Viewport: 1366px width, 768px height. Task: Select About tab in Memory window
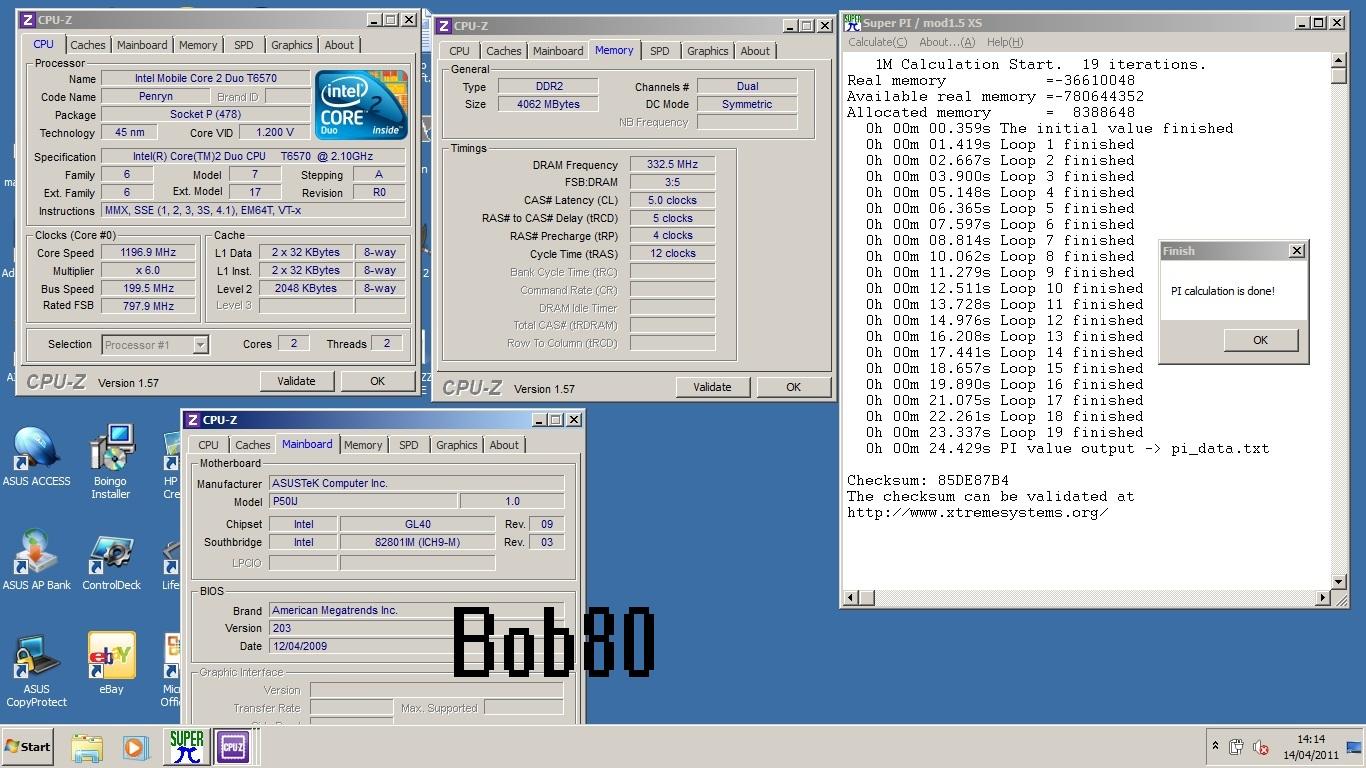tap(755, 51)
